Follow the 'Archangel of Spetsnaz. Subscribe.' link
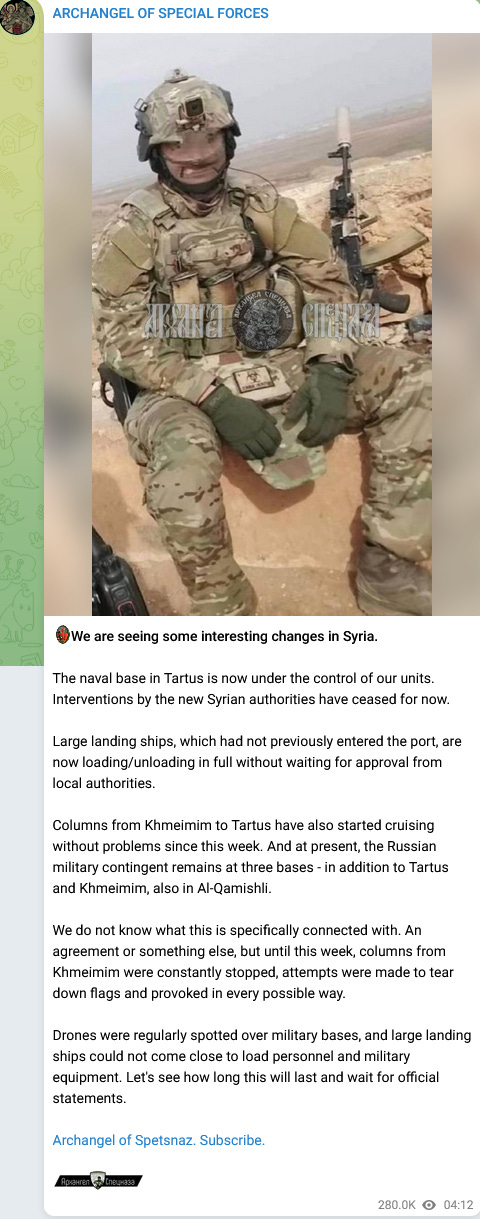Screen dimensions: 480x1219 click(x=159, y=1140)
